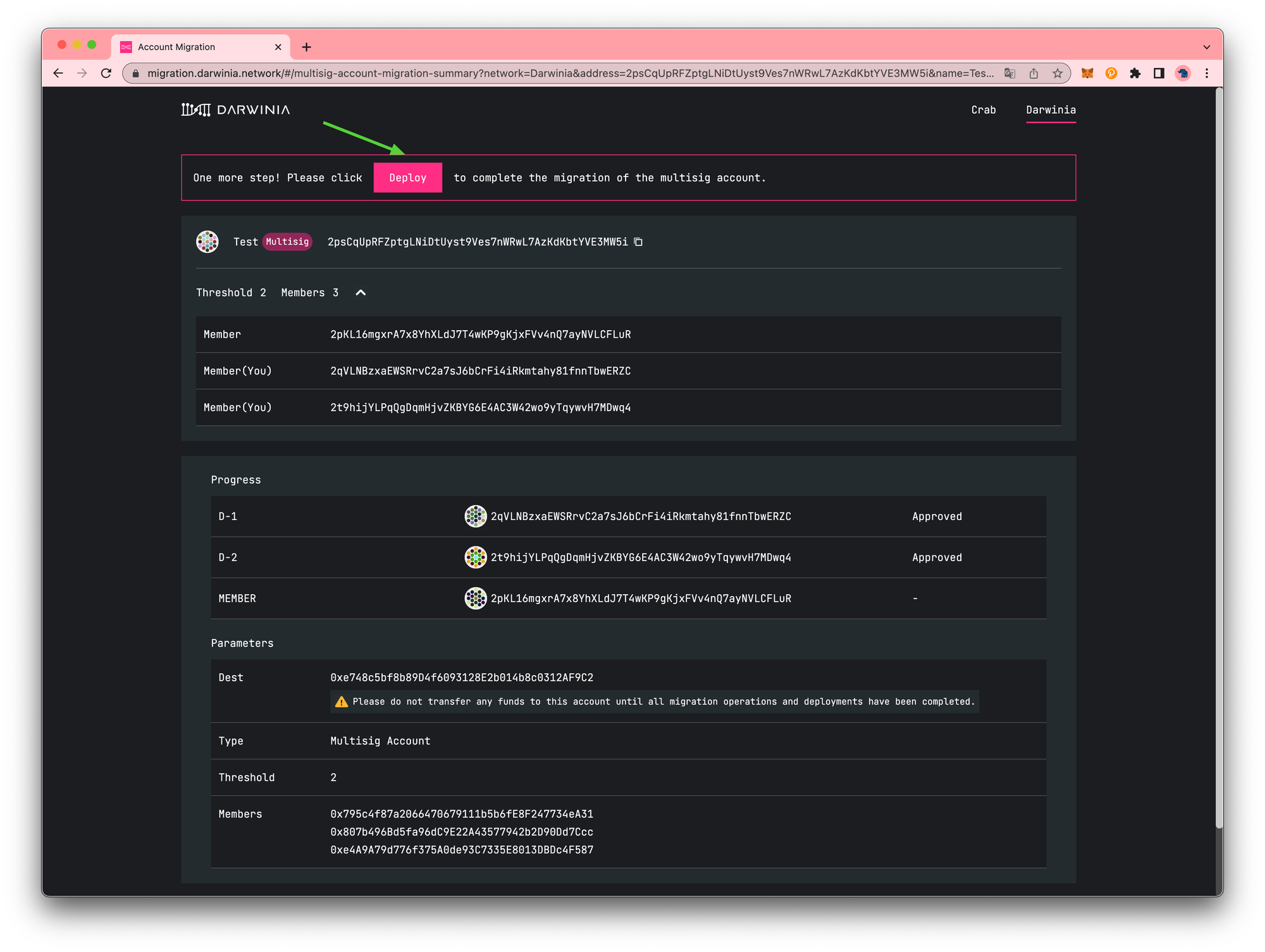Open the MetaMask fox extension
Viewport: 1265px width, 952px height.
point(1087,73)
